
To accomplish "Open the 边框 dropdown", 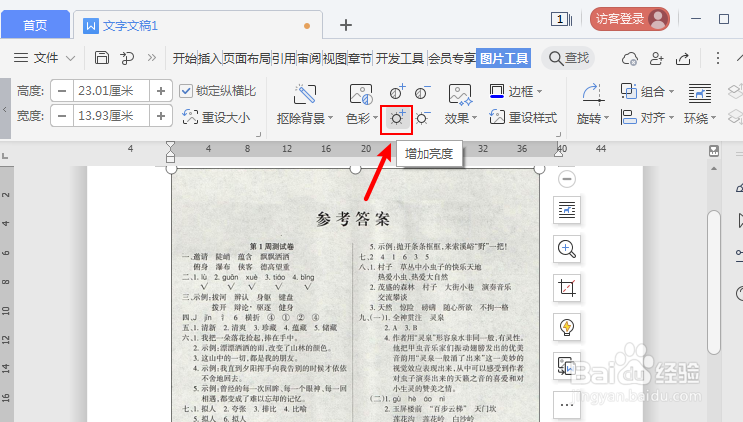I will click(516, 91).
